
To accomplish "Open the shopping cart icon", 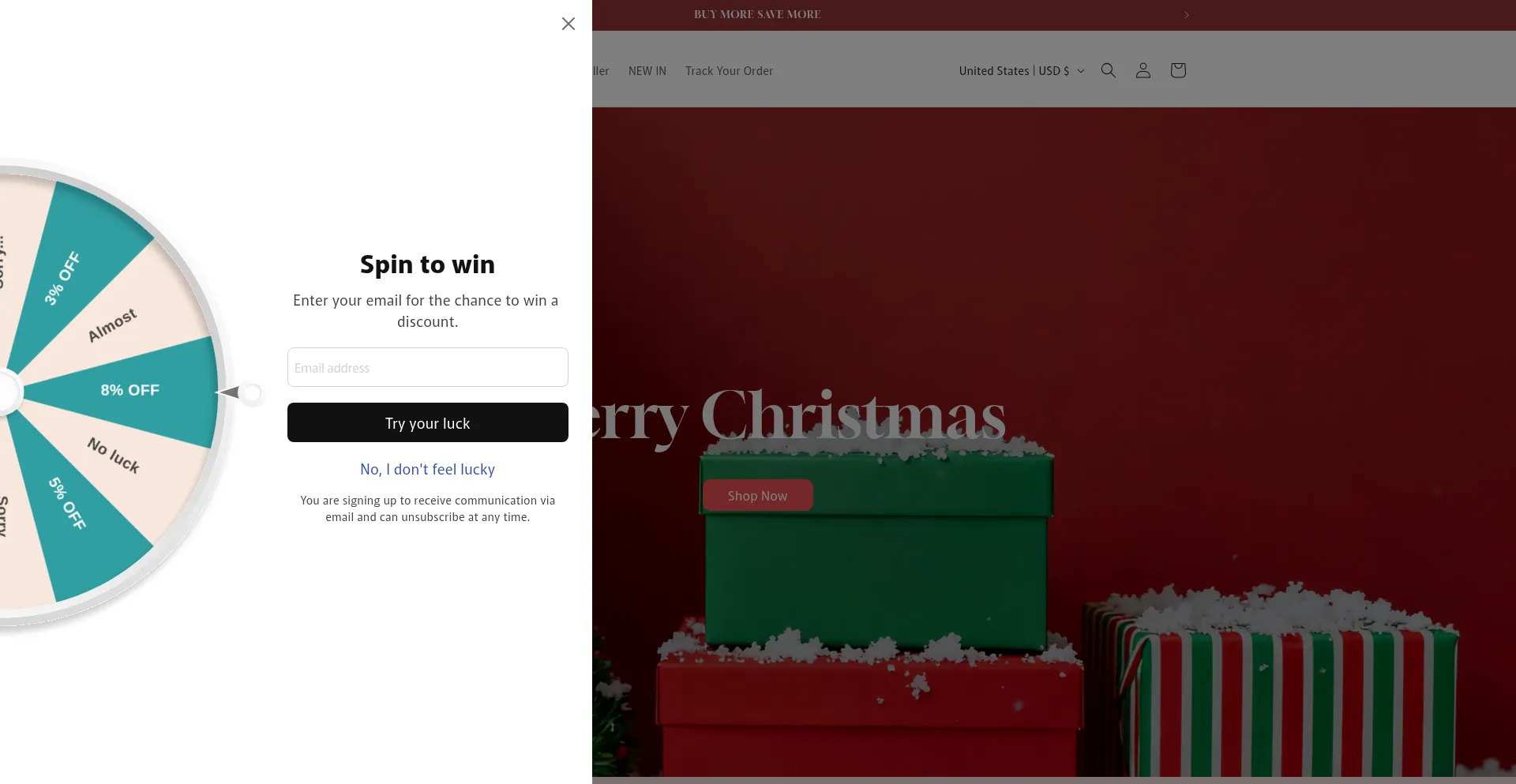I will 1178,70.
